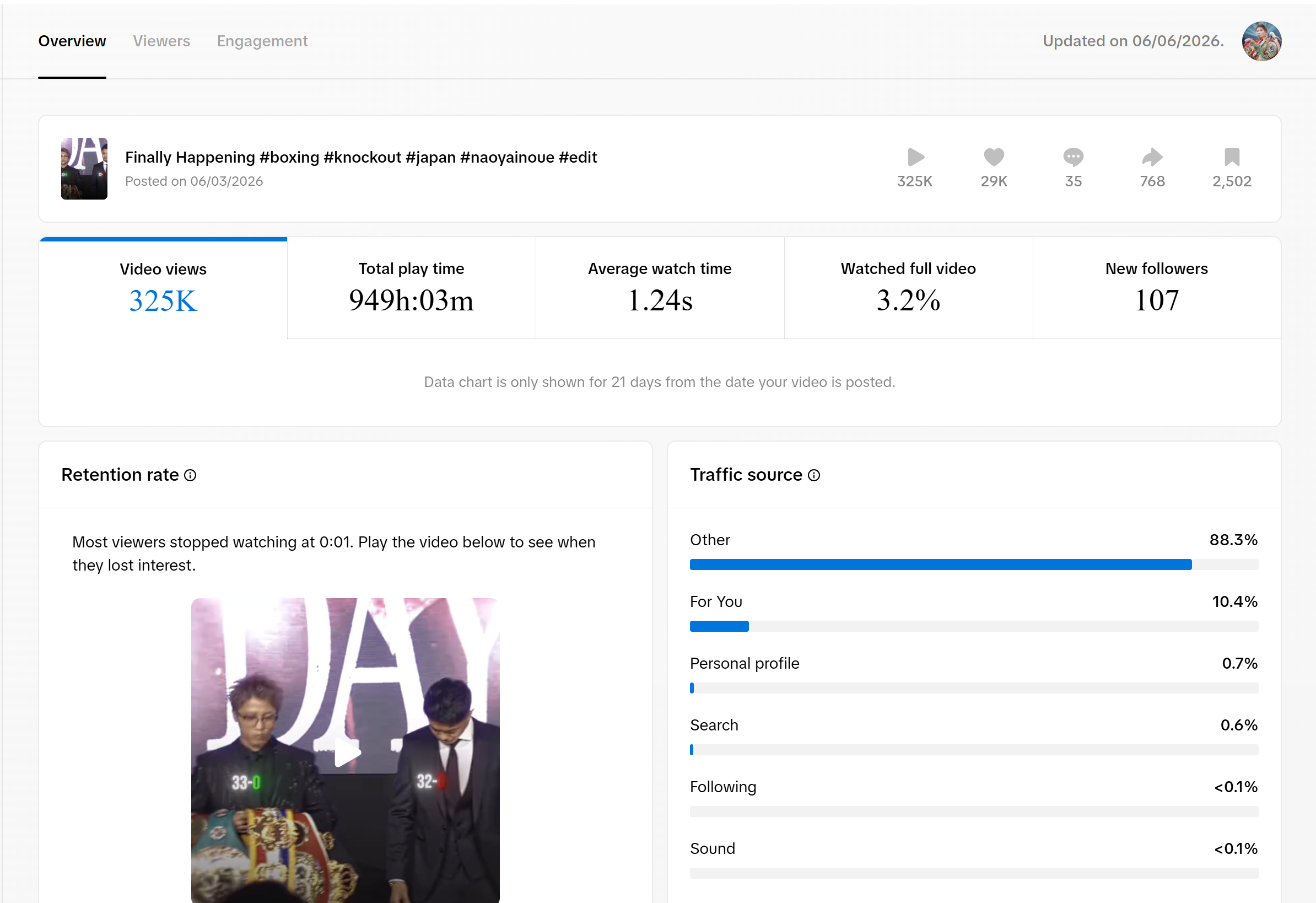
Task: Click the bookmark saves icon above 2,502
Action: [1232, 157]
